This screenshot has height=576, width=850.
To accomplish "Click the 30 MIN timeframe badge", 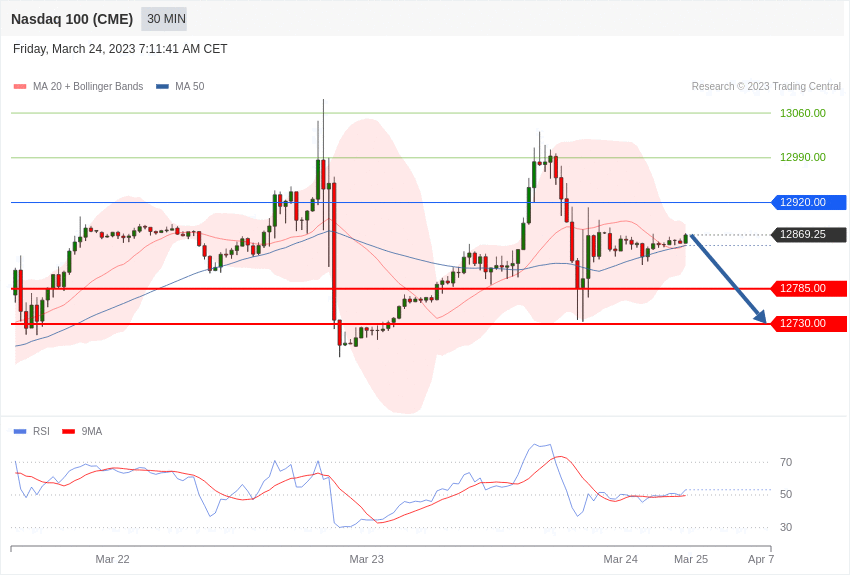I will (164, 19).
